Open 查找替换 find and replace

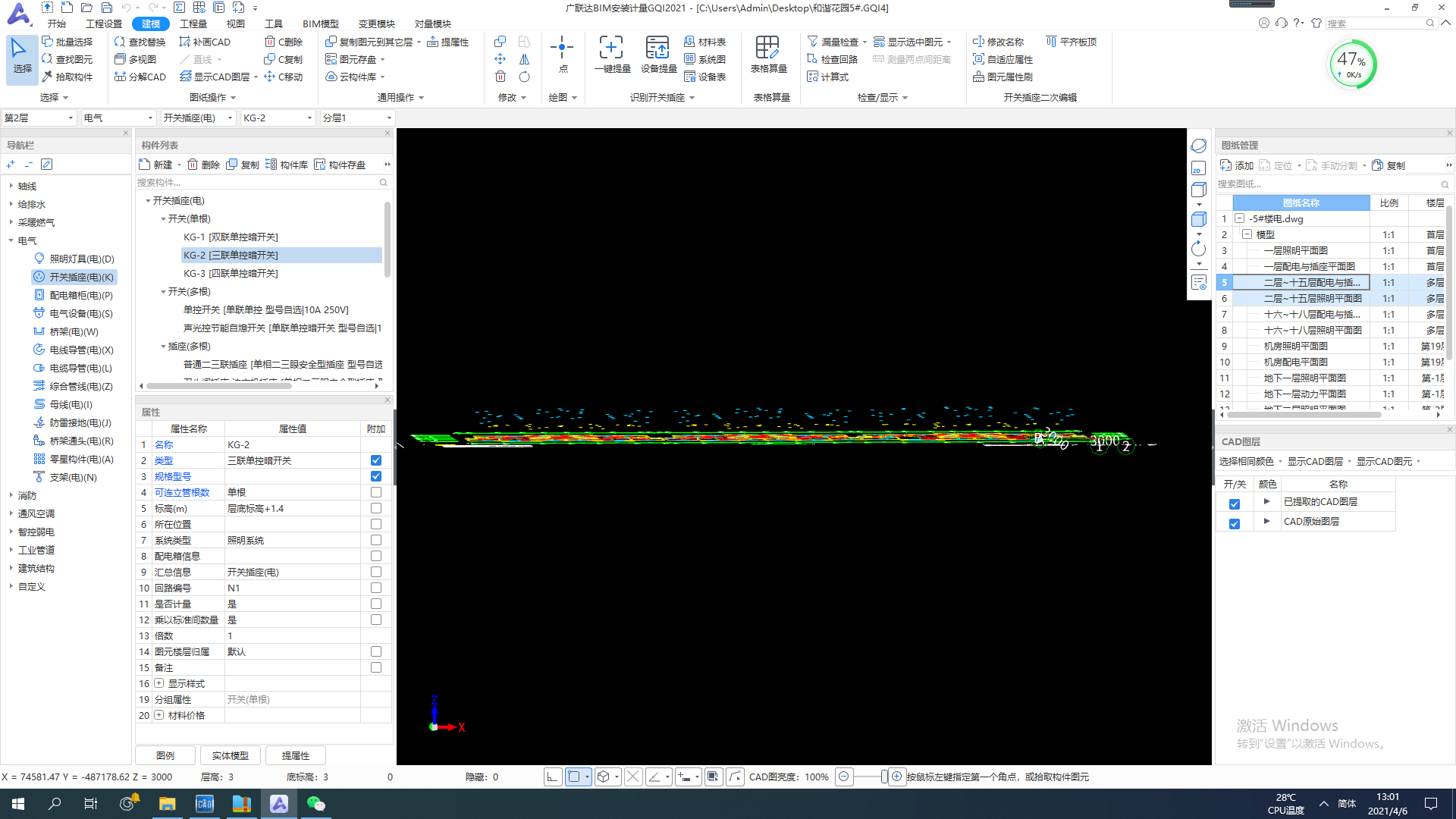tap(140, 42)
